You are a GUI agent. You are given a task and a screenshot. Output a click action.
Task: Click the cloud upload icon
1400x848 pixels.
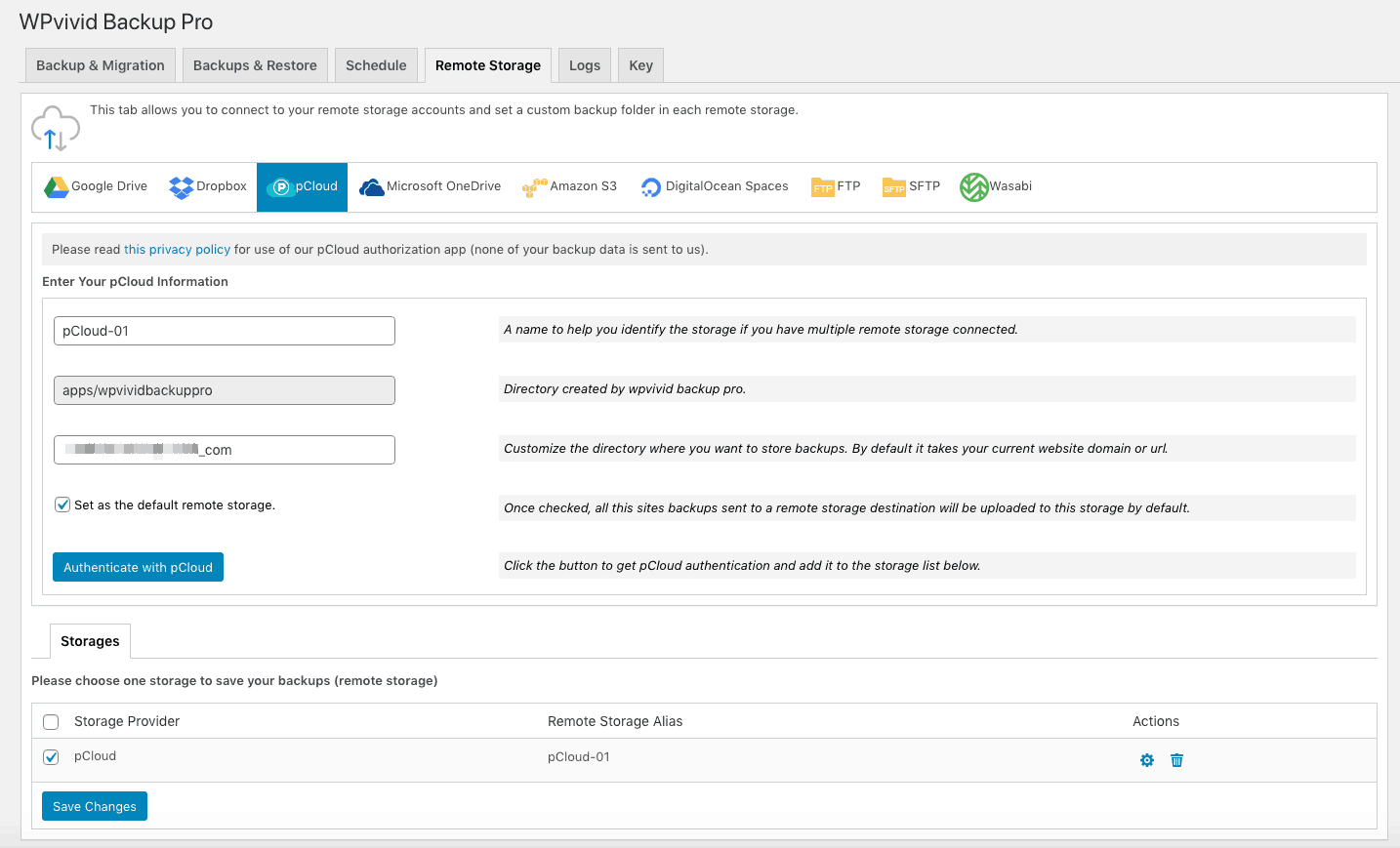56,129
